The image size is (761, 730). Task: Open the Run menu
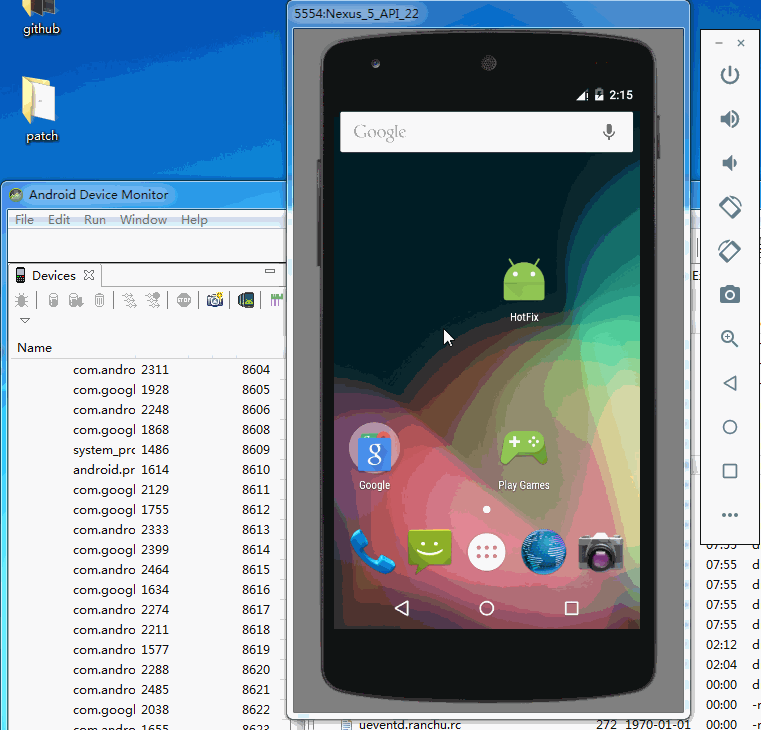tap(95, 220)
